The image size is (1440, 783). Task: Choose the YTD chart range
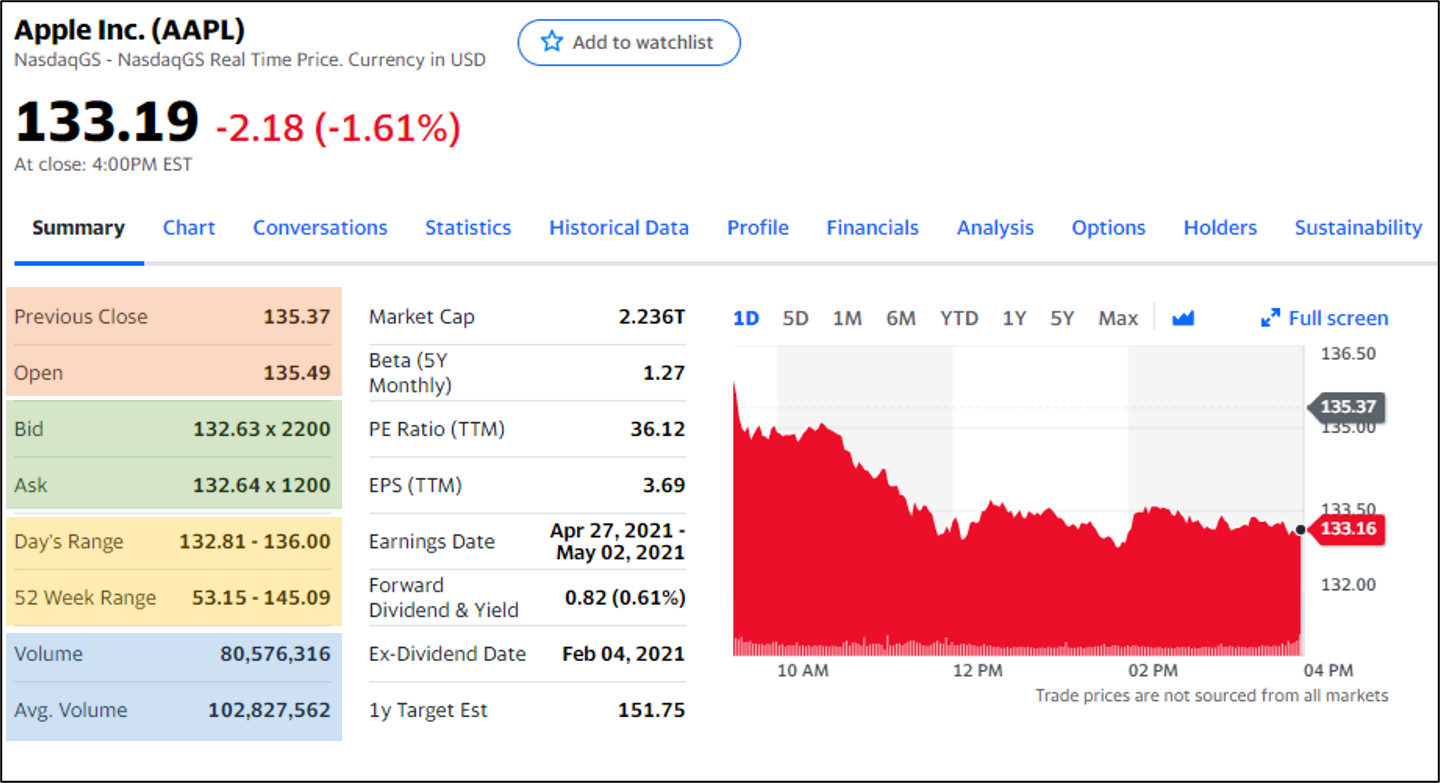tap(959, 318)
